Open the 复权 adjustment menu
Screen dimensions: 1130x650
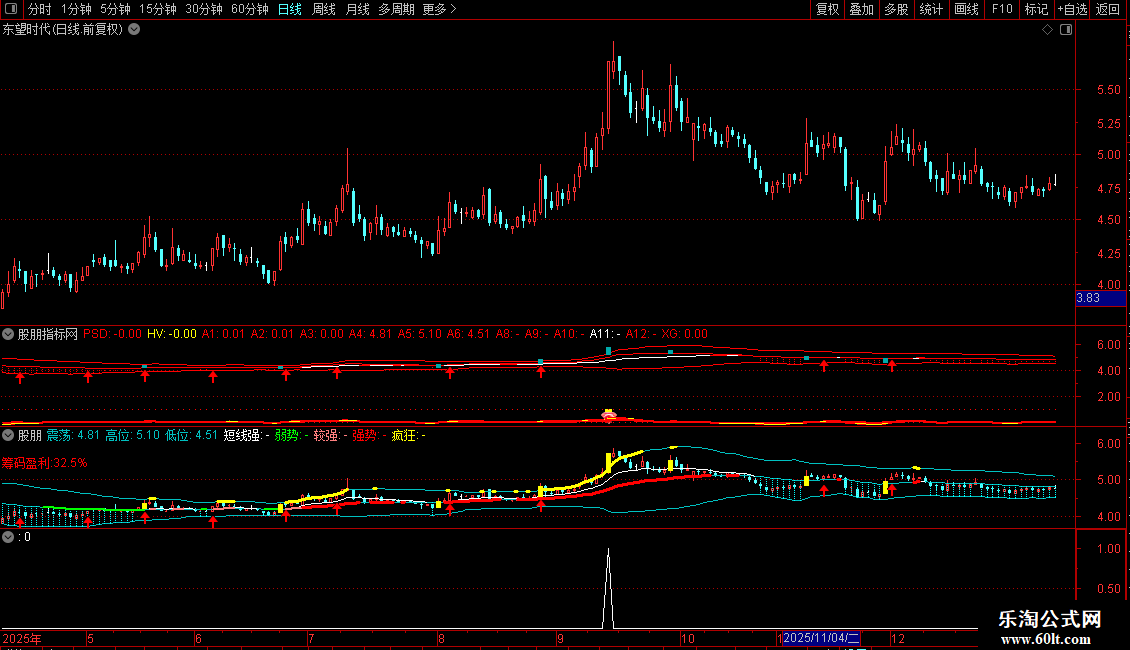coord(827,9)
